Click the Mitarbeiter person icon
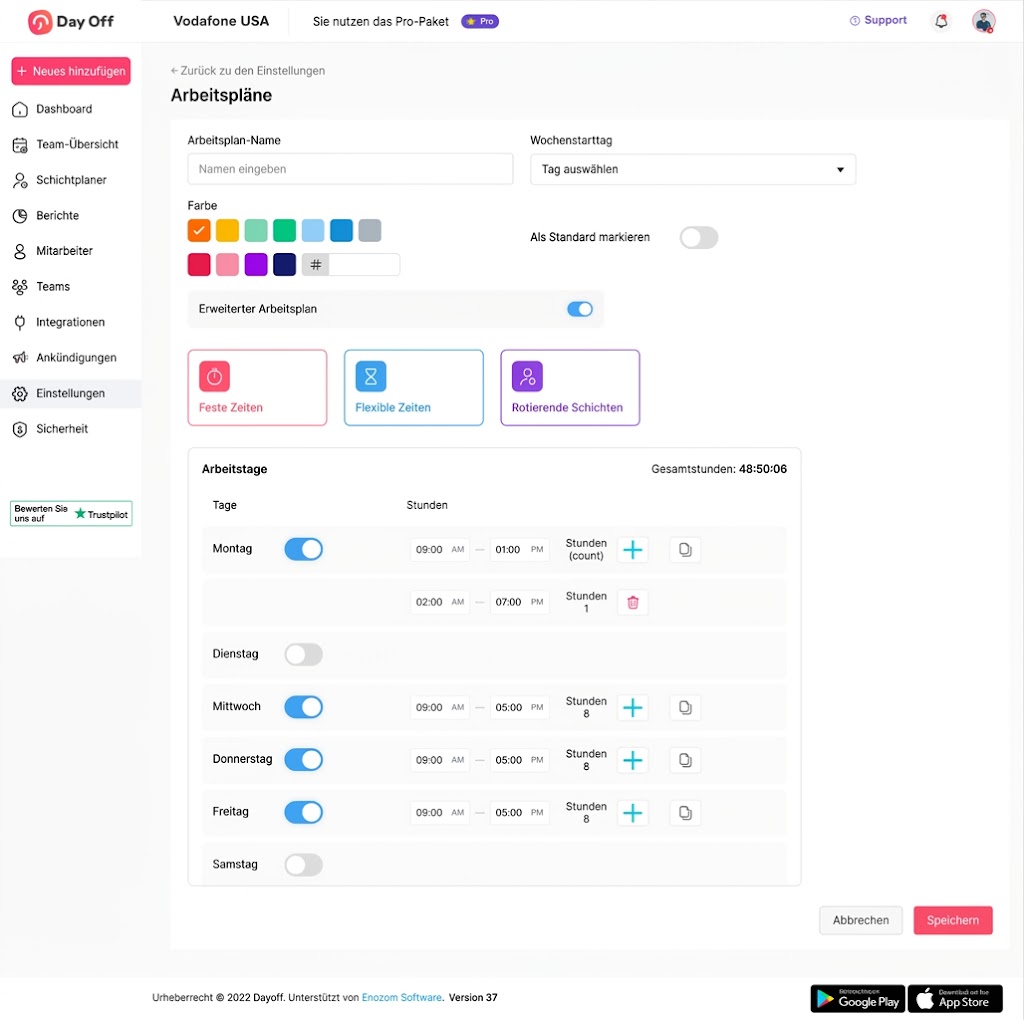The height and width of the screenshot is (1020, 1024). [x=20, y=251]
